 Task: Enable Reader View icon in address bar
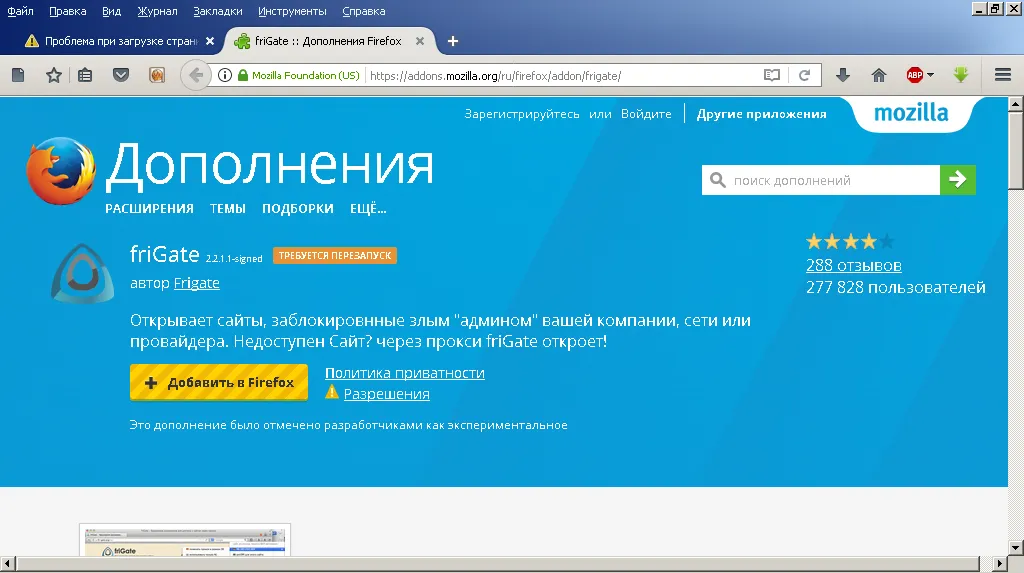[772, 75]
